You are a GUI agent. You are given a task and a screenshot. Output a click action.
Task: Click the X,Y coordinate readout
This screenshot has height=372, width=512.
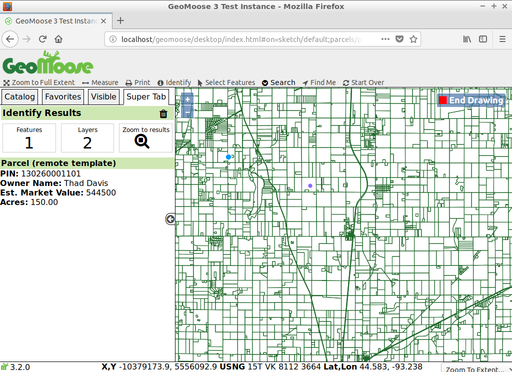[x=159, y=367]
